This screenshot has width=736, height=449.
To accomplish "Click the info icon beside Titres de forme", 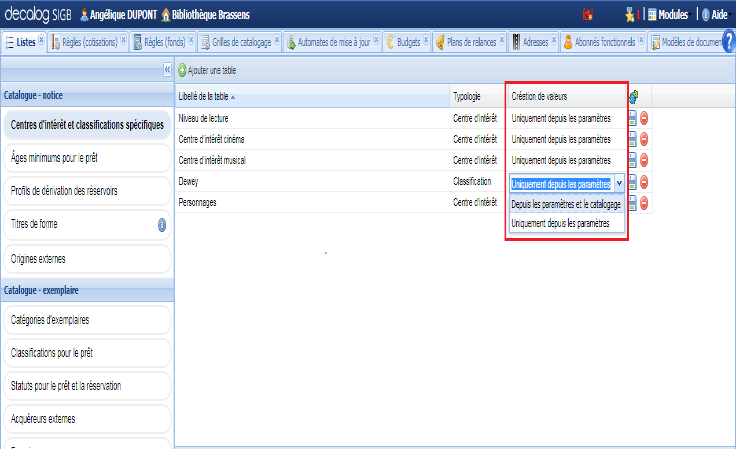I will pos(162,224).
